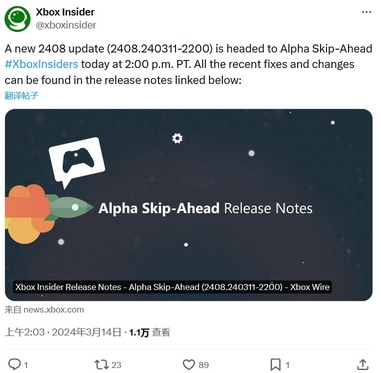Click the gear icon in the card image
Screen dimensions: 381x373
point(177,138)
